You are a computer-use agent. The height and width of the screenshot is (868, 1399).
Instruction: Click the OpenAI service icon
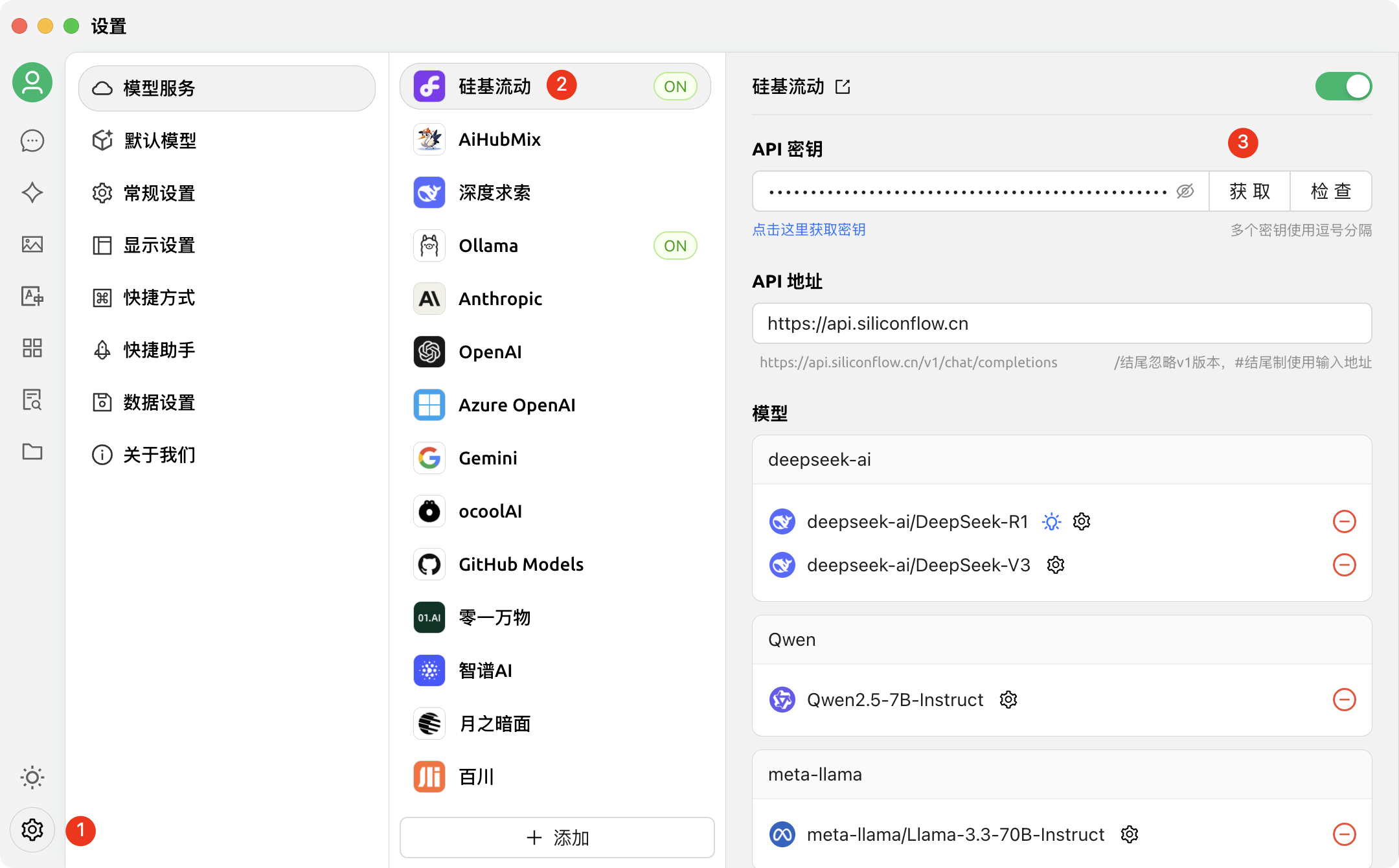[429, 352]
